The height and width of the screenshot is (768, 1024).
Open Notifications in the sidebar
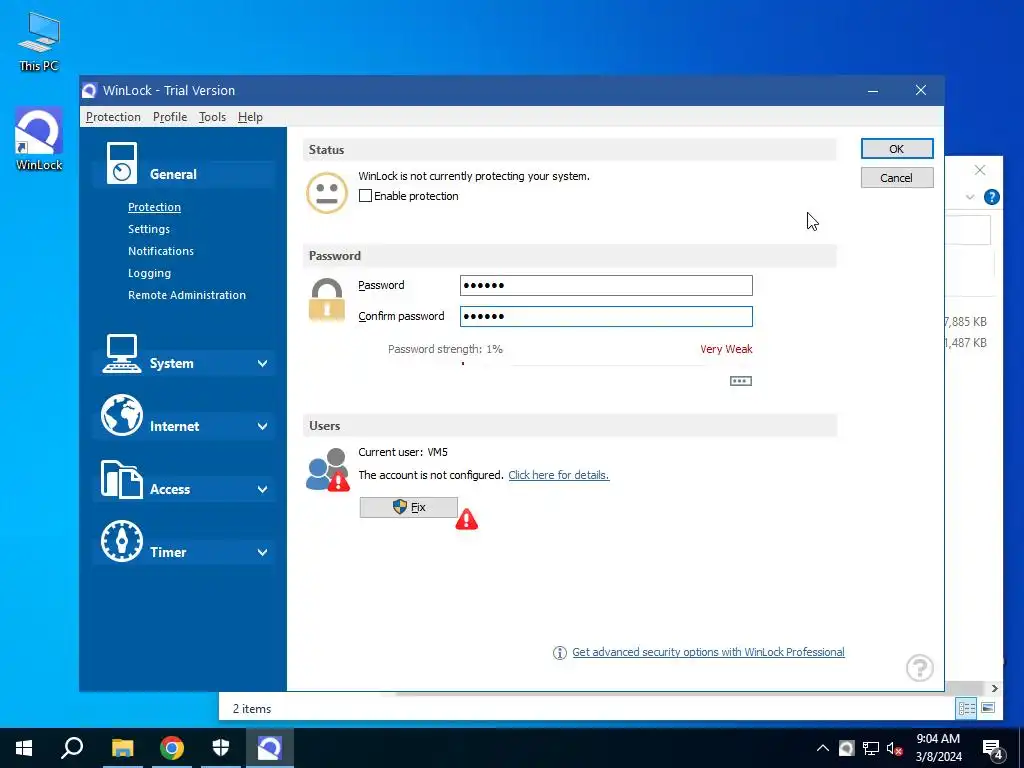point(161,251)
